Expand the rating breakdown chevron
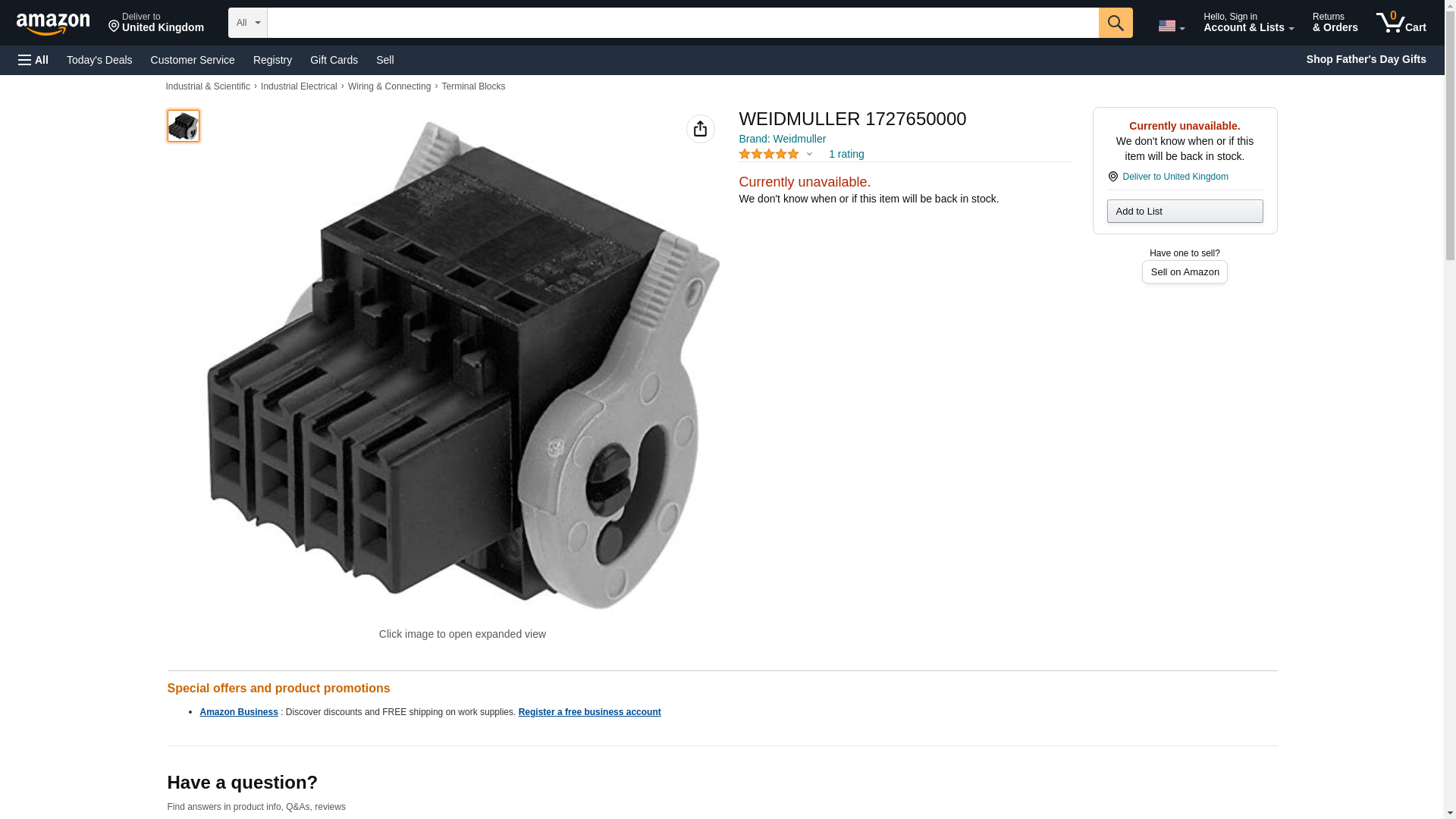1456x819 pixels. pos(809,155)
